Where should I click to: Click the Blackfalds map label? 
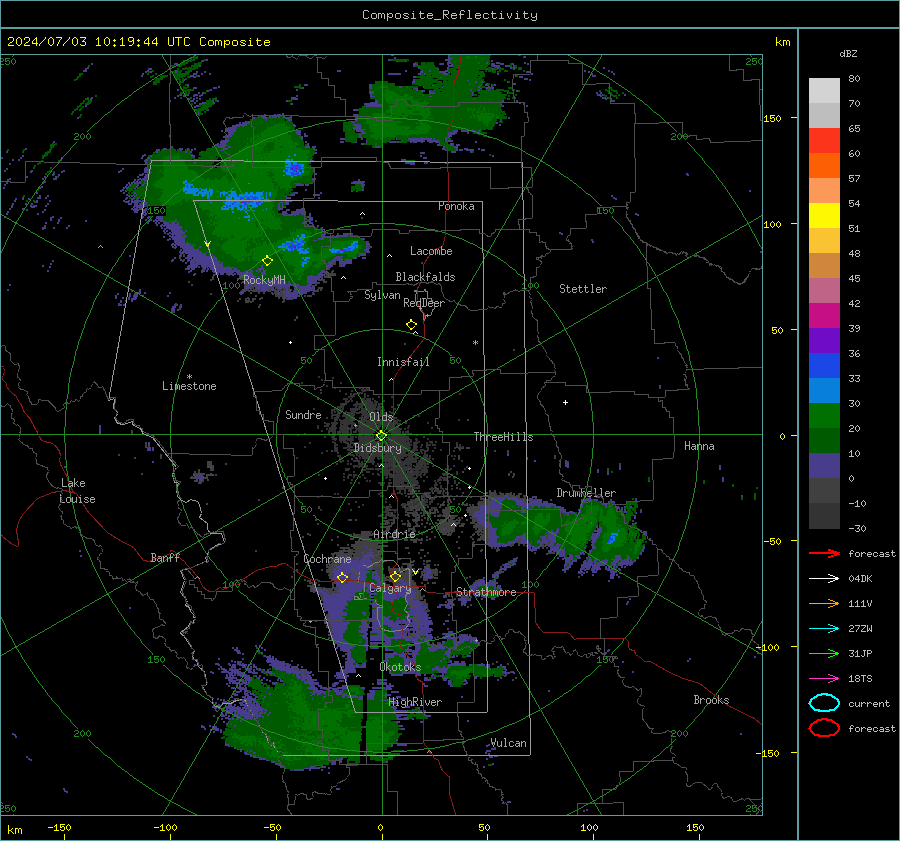pos(425,277)
